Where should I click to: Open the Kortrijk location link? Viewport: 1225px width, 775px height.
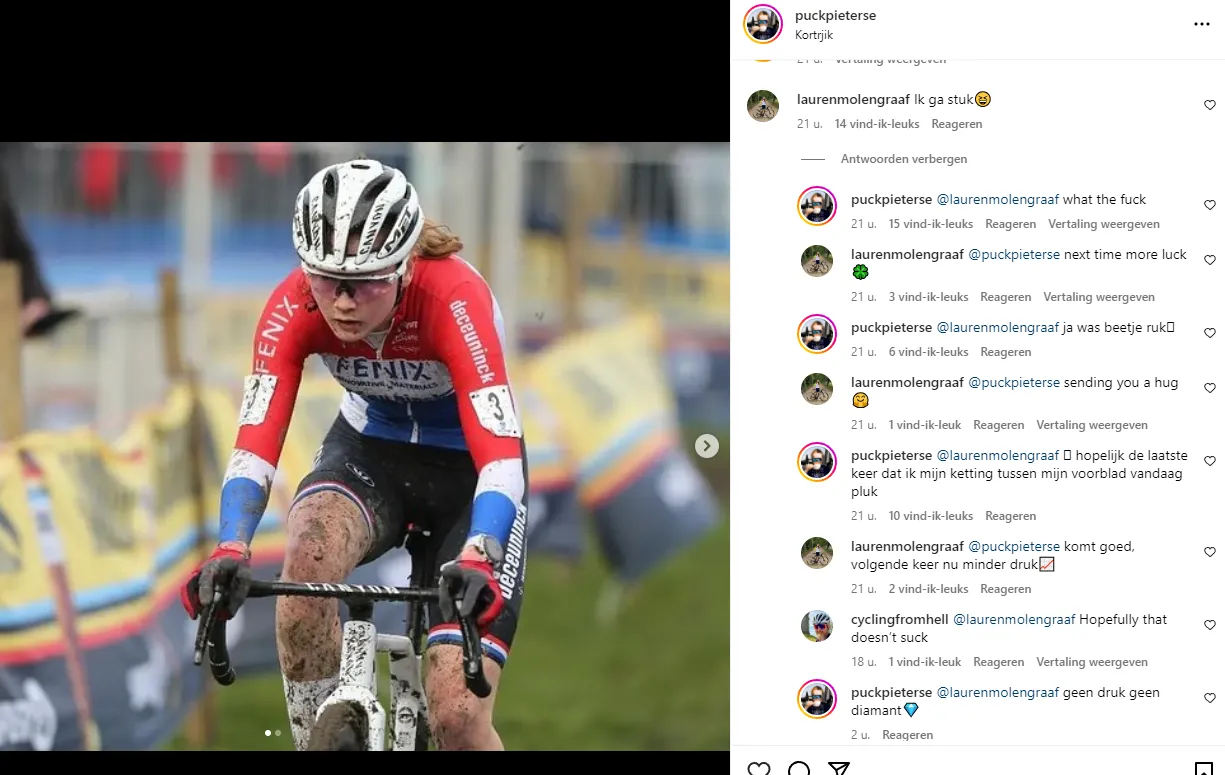coord(814,35)
